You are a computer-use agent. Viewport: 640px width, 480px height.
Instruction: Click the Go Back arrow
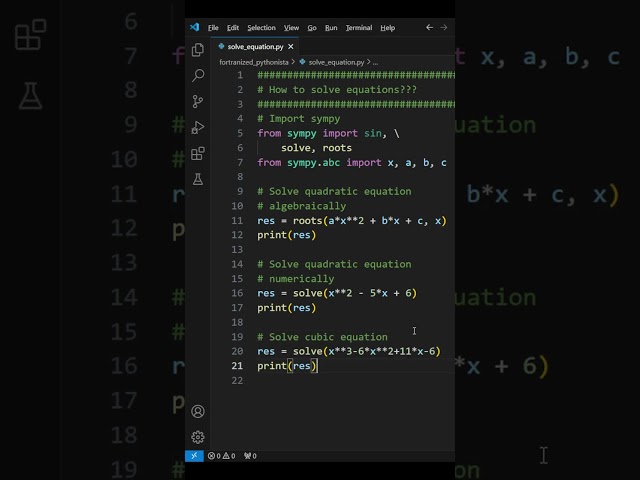tap(429, 27)
